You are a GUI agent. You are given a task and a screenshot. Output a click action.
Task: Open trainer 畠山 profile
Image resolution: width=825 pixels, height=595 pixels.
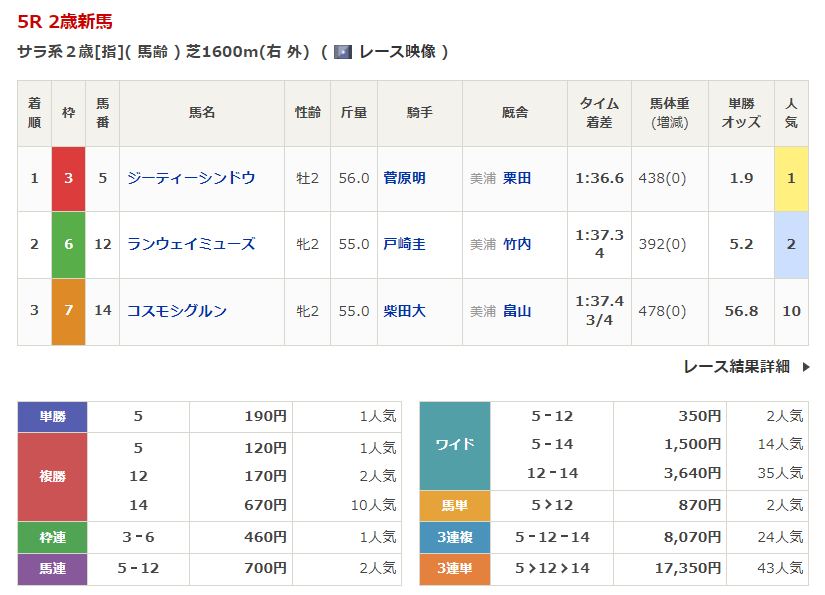click(x=517, y=311)
